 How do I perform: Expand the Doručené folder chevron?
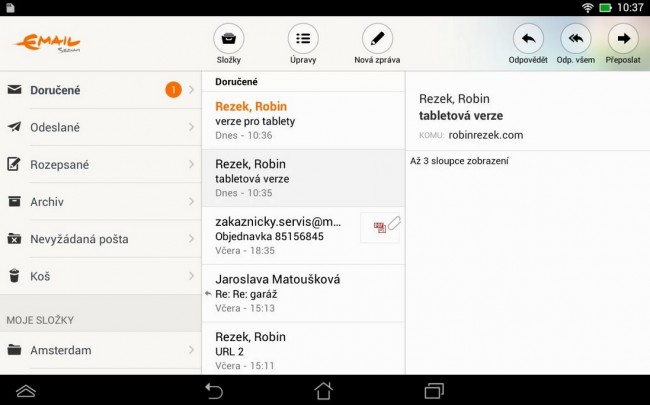click(x=191, y=90)
